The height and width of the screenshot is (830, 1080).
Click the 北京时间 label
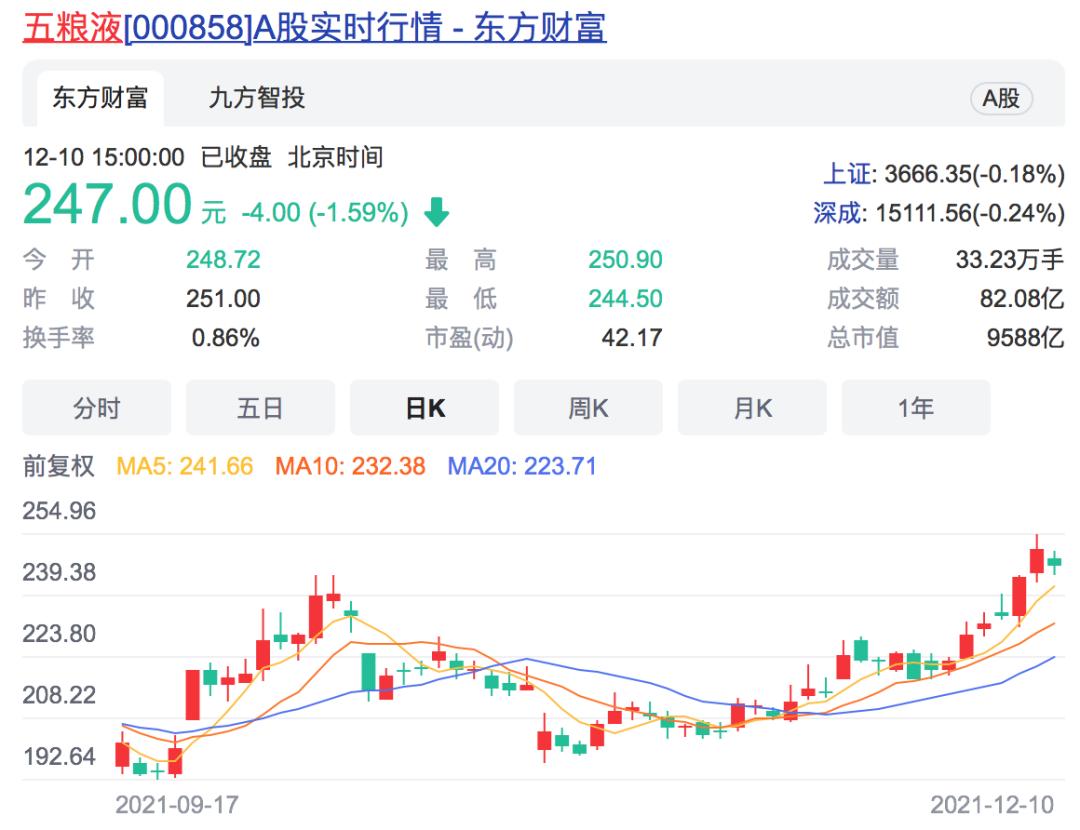tap(335, 157)
